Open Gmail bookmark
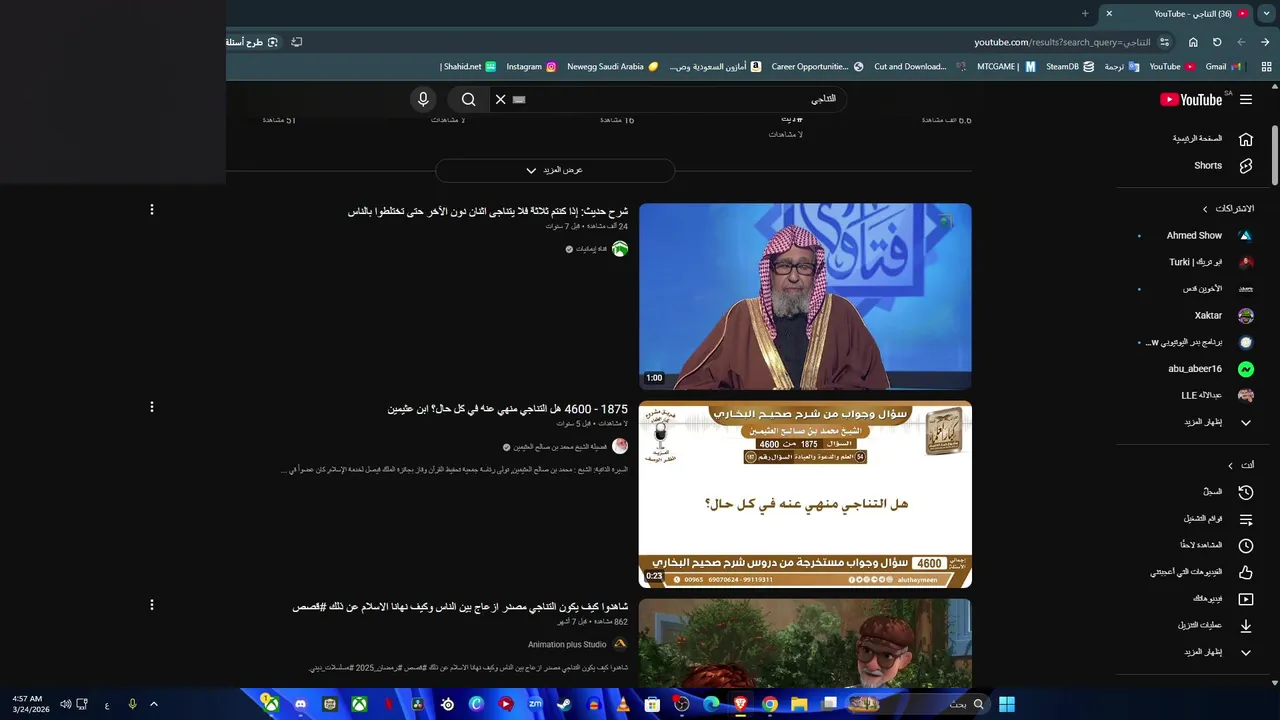This screenshot has height=720, width=1280. (1223, 67)
